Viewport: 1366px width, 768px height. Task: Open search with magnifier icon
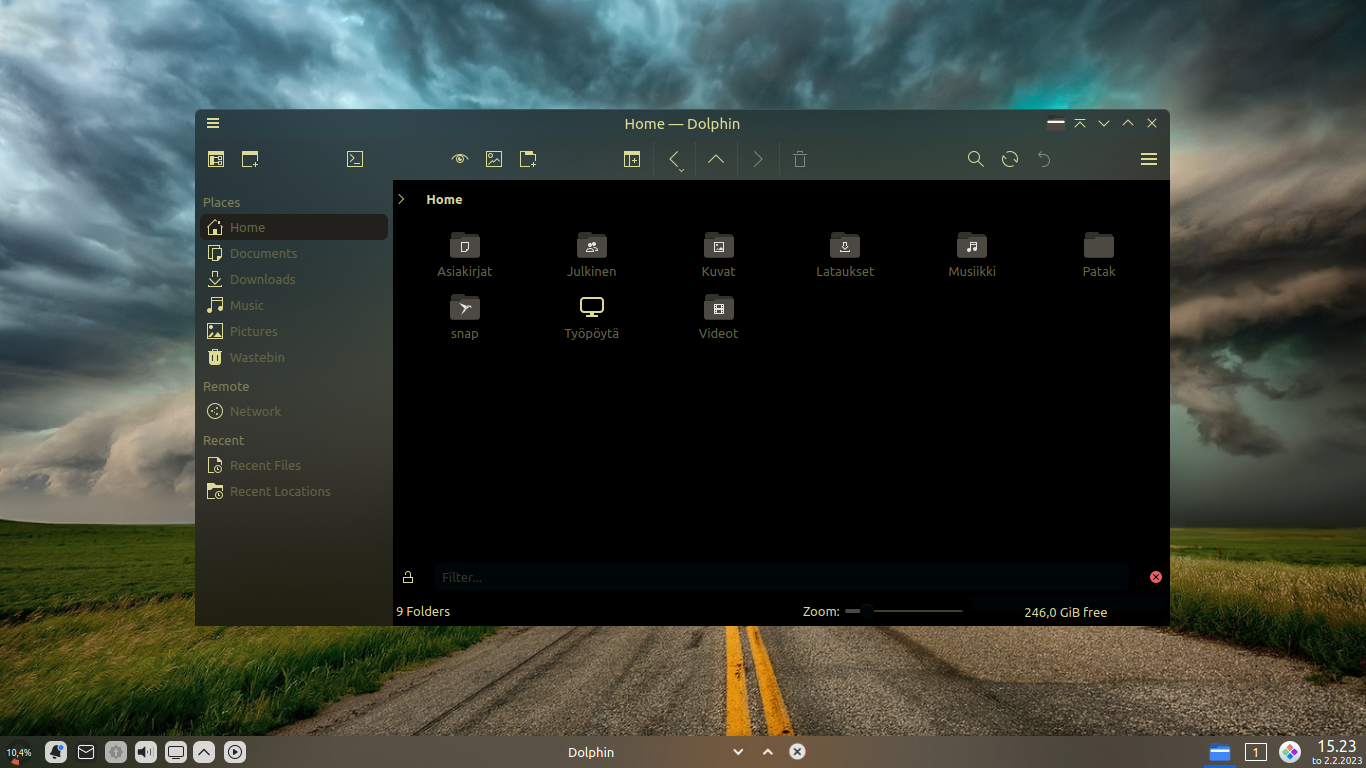tap(976, 159)
